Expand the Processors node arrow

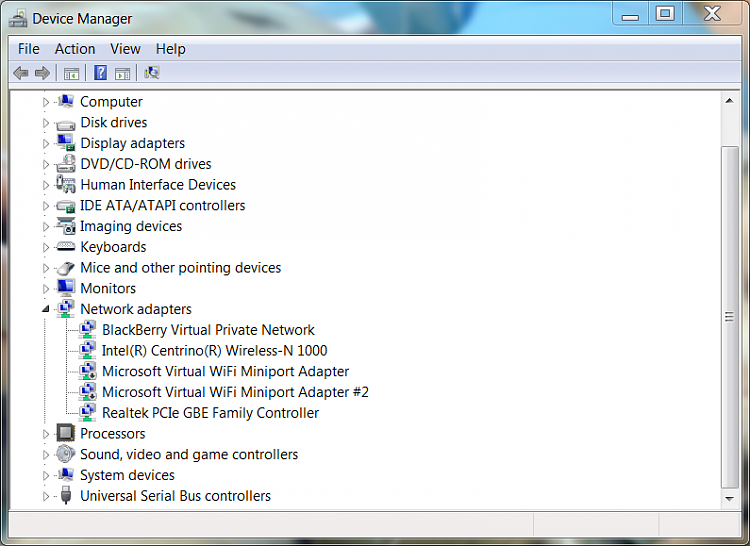[46, 434]
